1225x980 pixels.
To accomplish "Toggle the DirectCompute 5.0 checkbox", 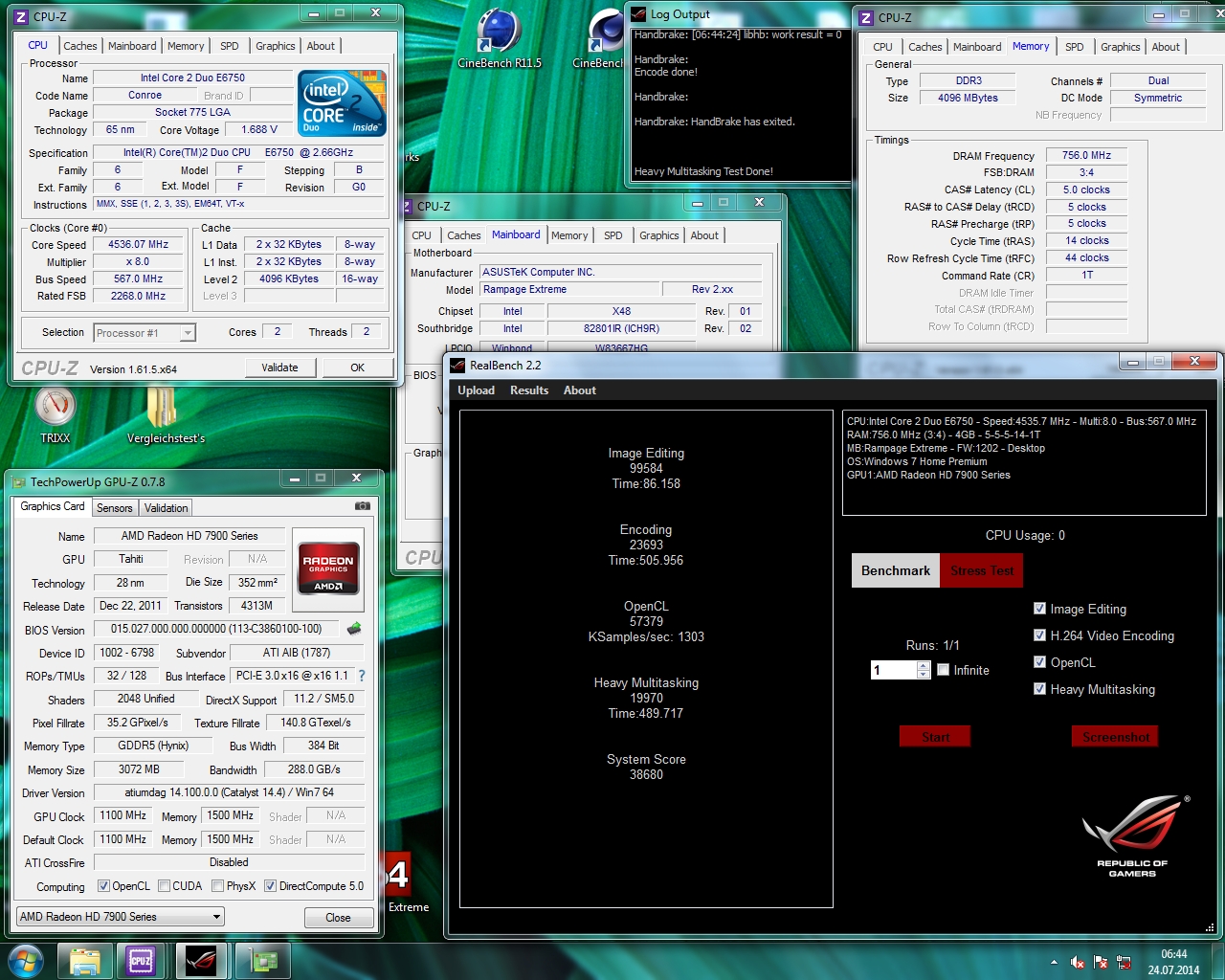I will (x=270, y=885).
